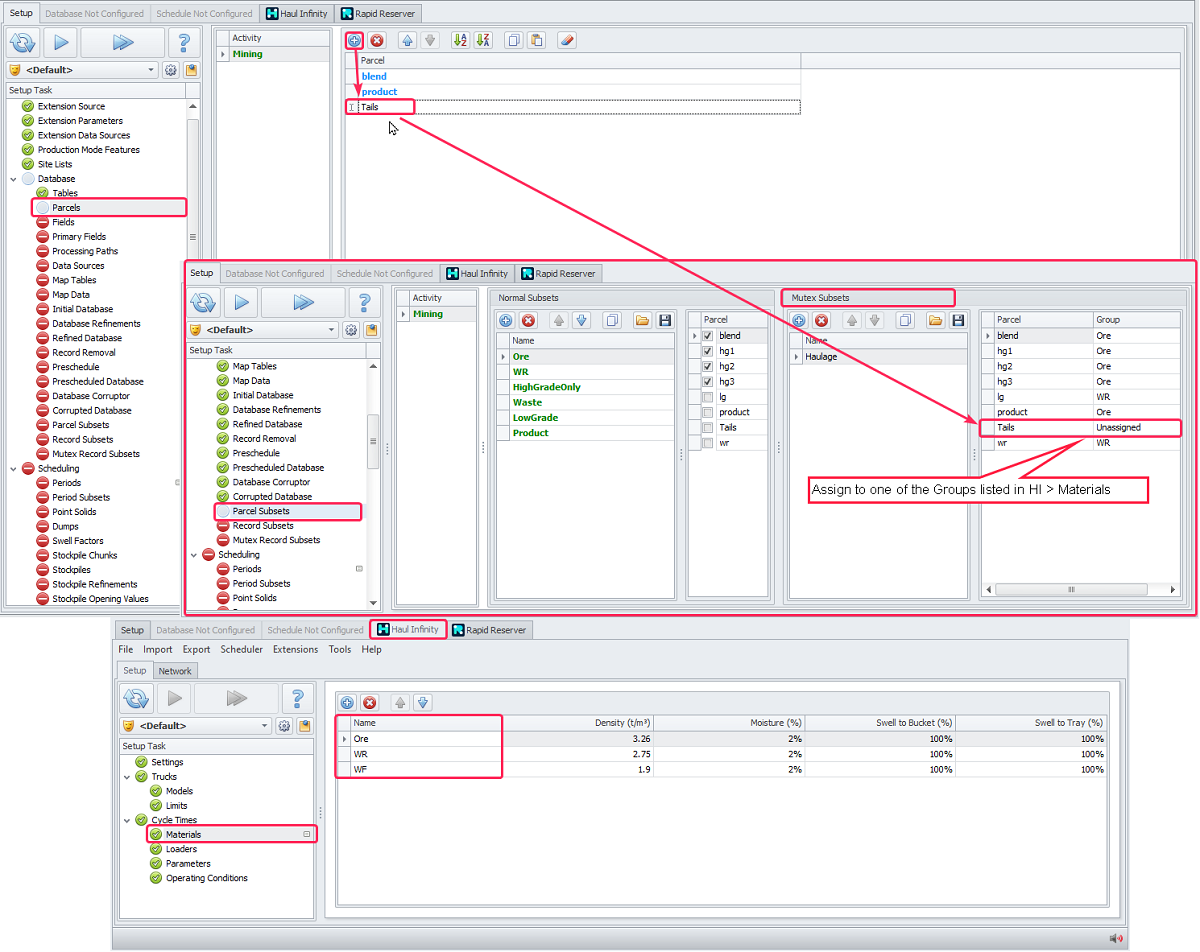Screen dimensions: 1200x952
Task: Select the Loaders setup task
Action: click(x=181, y=849)
